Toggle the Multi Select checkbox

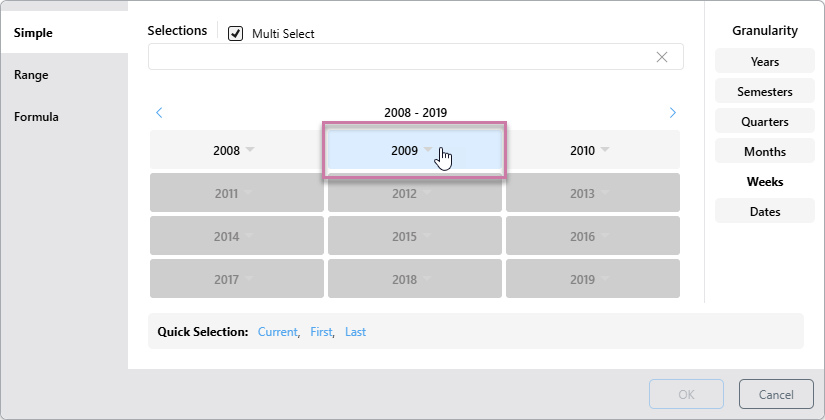pos(236,33)
